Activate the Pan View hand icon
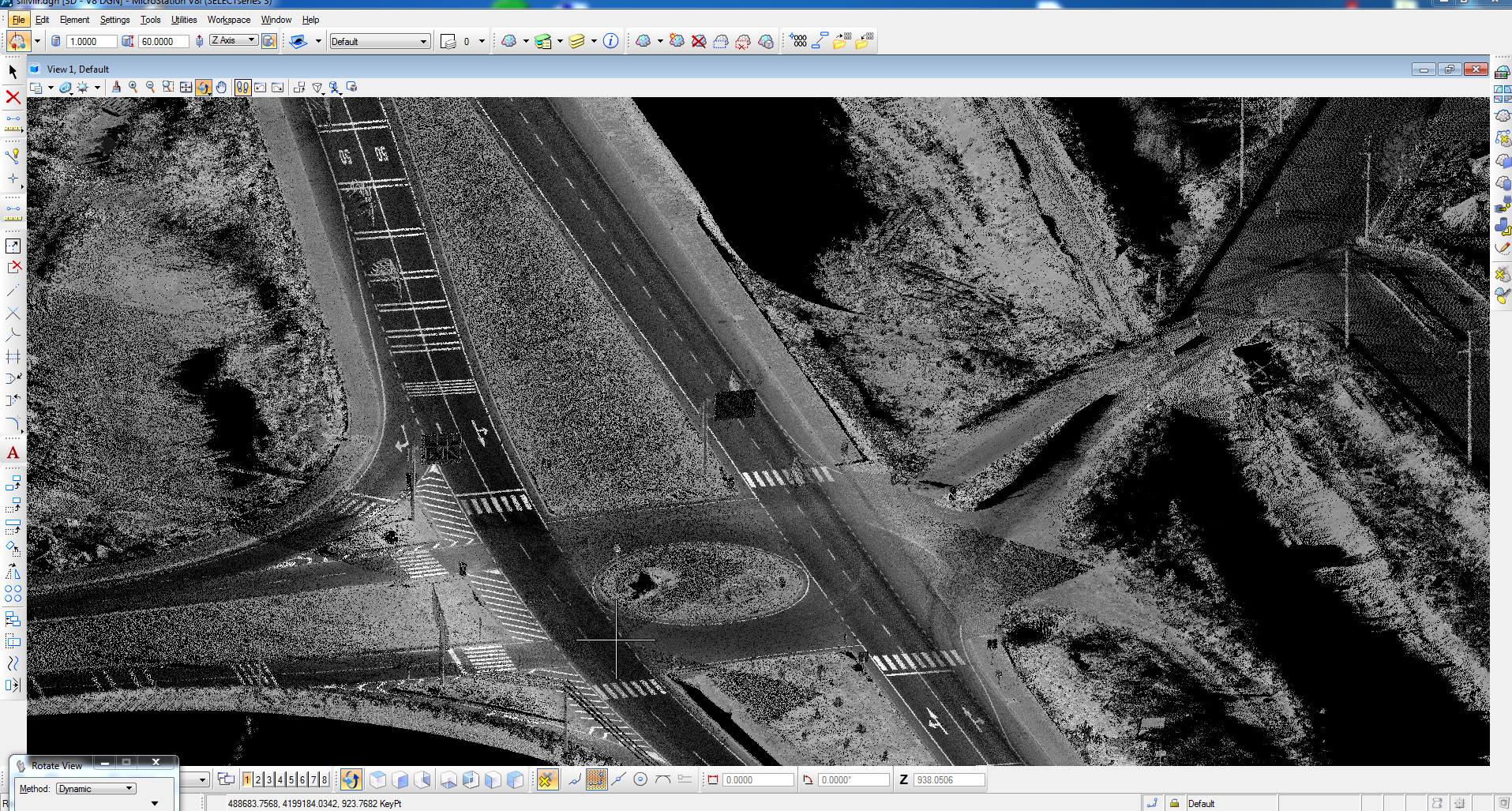 pyautogui.click(x=222, y=88)
